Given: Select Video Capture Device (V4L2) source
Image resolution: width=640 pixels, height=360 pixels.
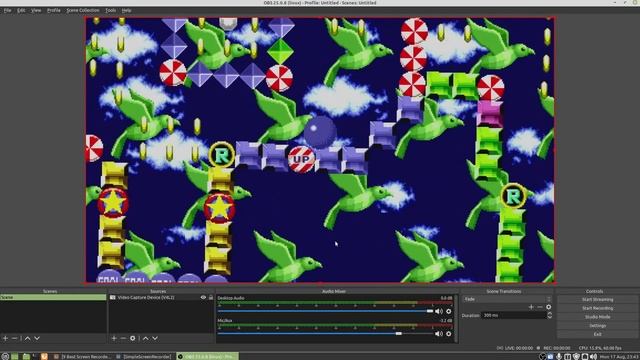Looking at the screenshot, I should point(161,298).
